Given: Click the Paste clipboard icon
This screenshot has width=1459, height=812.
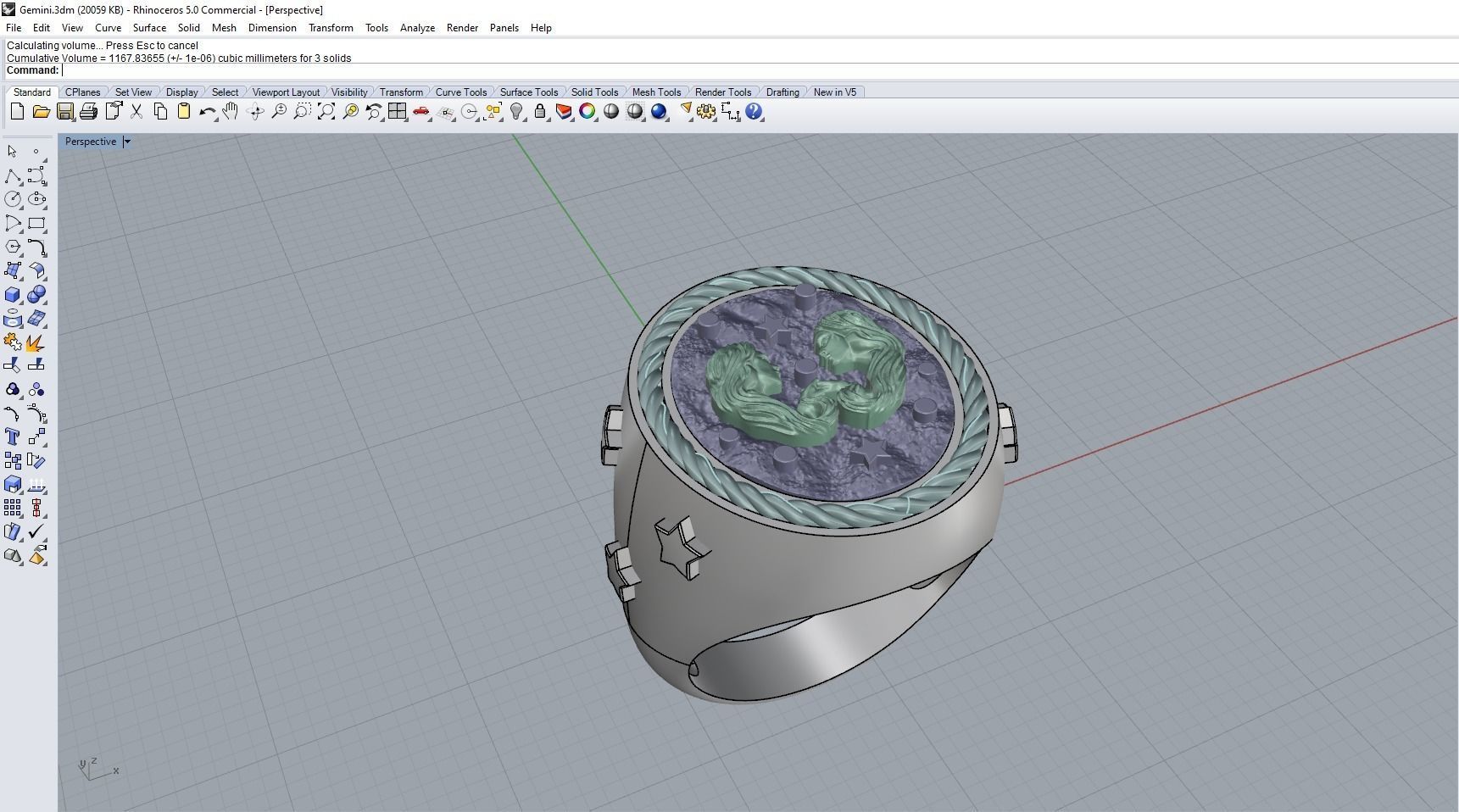Looking at the screenshot, I should click(x=183, y=111).
